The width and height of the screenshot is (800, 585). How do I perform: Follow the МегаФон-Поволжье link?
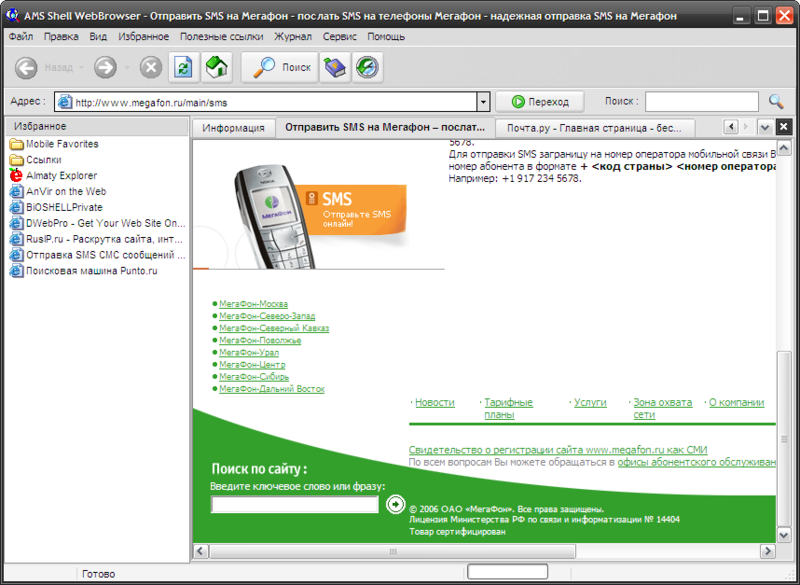click(260, 340)
